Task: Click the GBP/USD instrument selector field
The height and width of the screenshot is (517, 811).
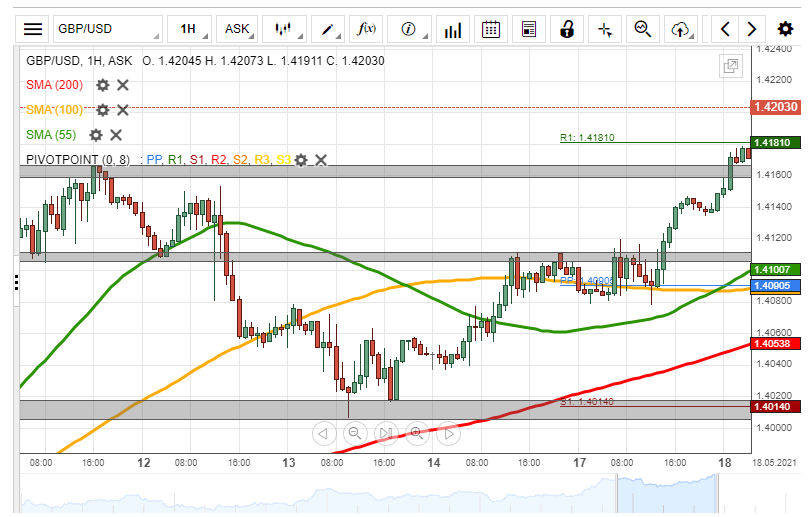Action: [107, 29]
